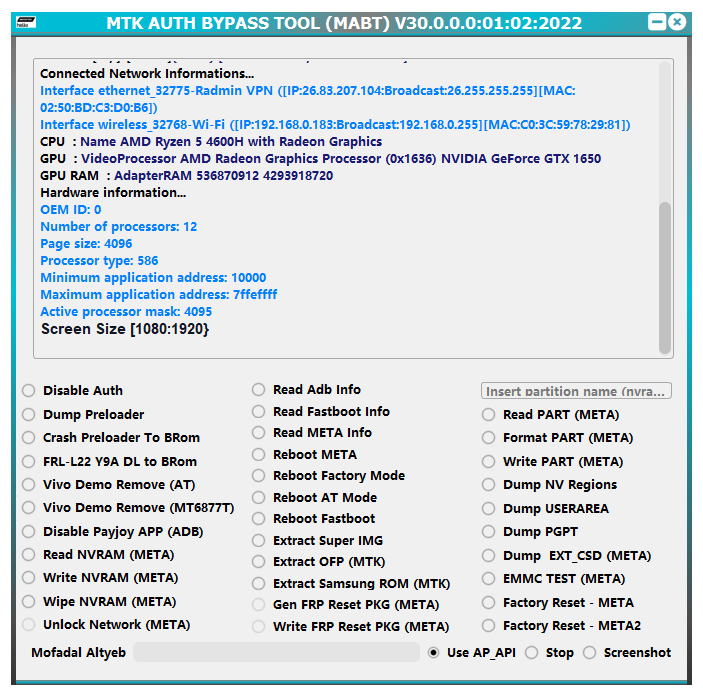
Task: Click the app logo in title bar
Action: [26, 22]
